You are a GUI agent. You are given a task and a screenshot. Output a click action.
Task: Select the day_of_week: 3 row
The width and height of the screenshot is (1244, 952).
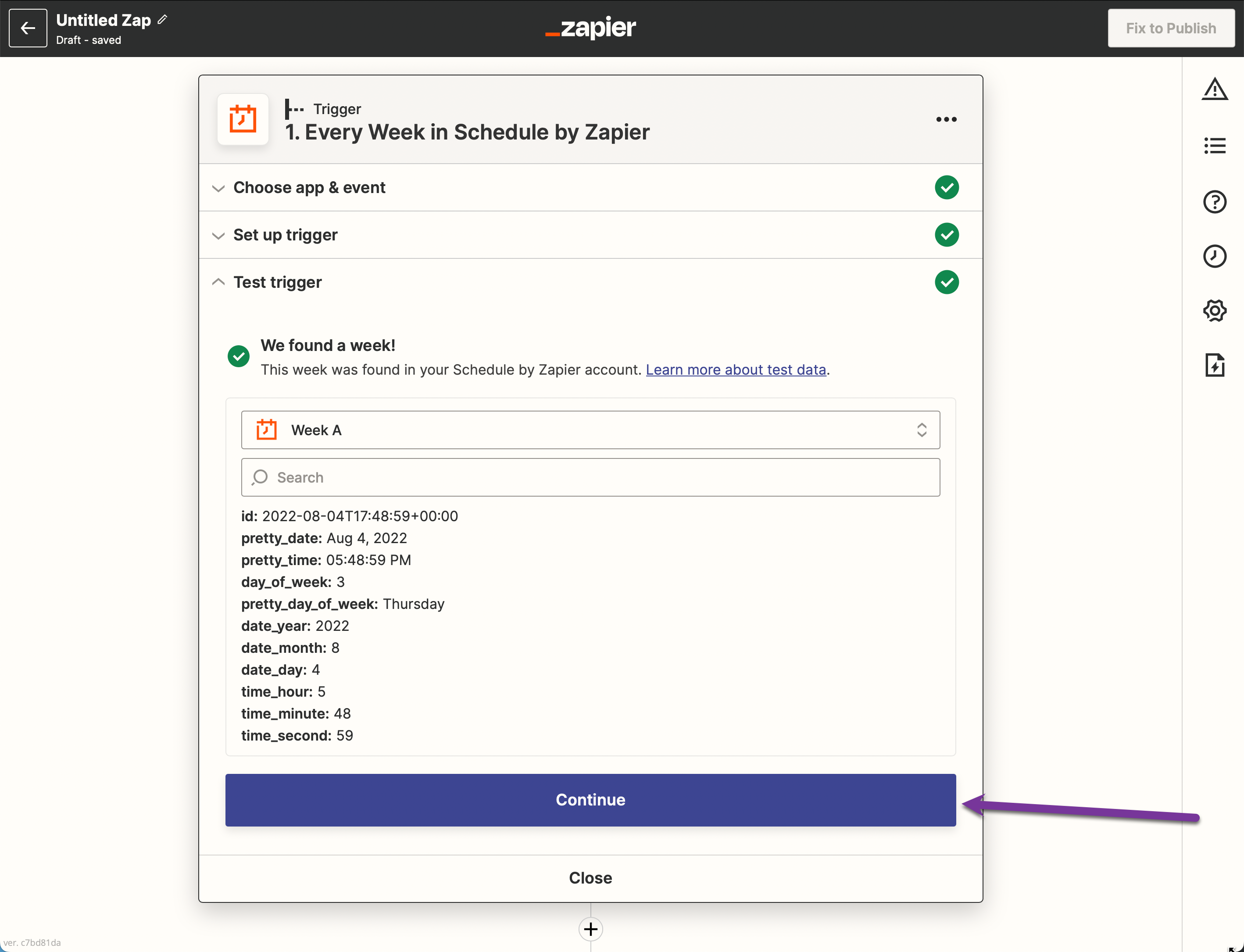click(293, 582)
